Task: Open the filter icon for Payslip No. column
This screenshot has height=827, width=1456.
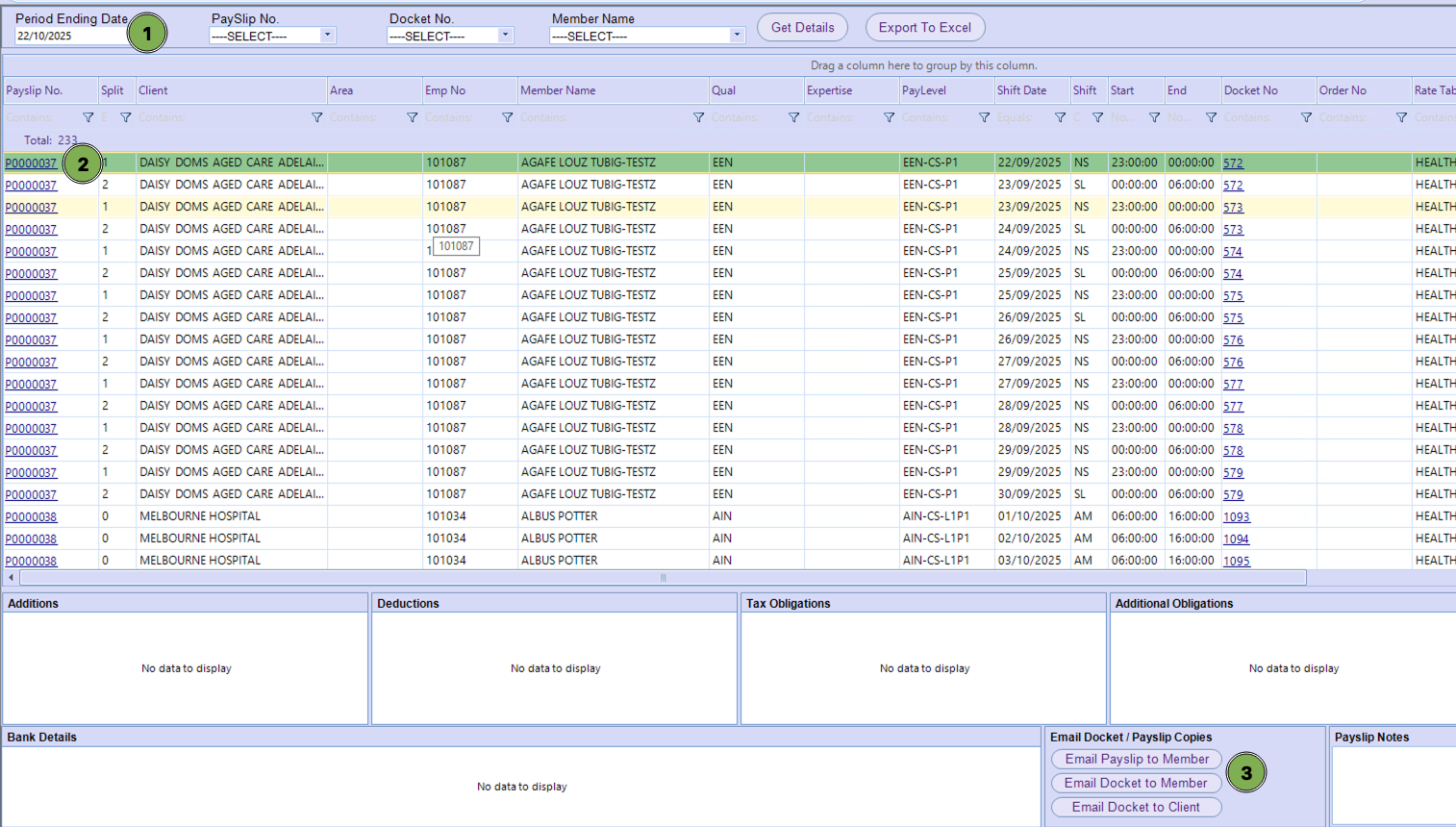Action: (88, 117)
